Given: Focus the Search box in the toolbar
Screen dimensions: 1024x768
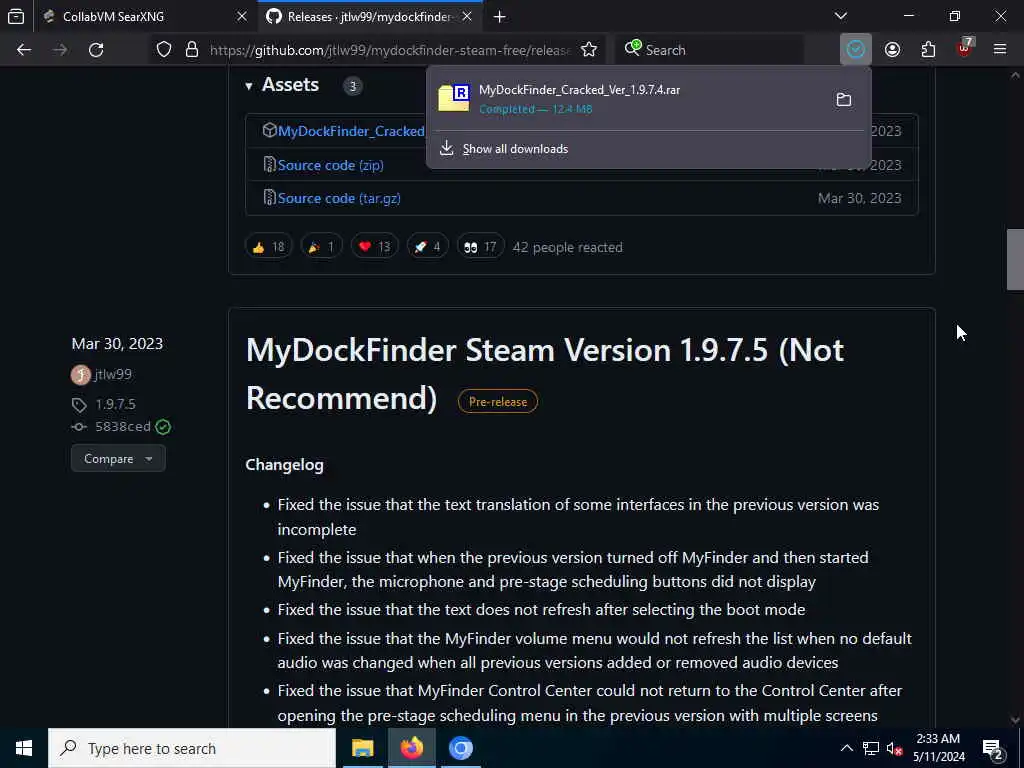Looking at the screenshot, I should [x=709, y=50].
